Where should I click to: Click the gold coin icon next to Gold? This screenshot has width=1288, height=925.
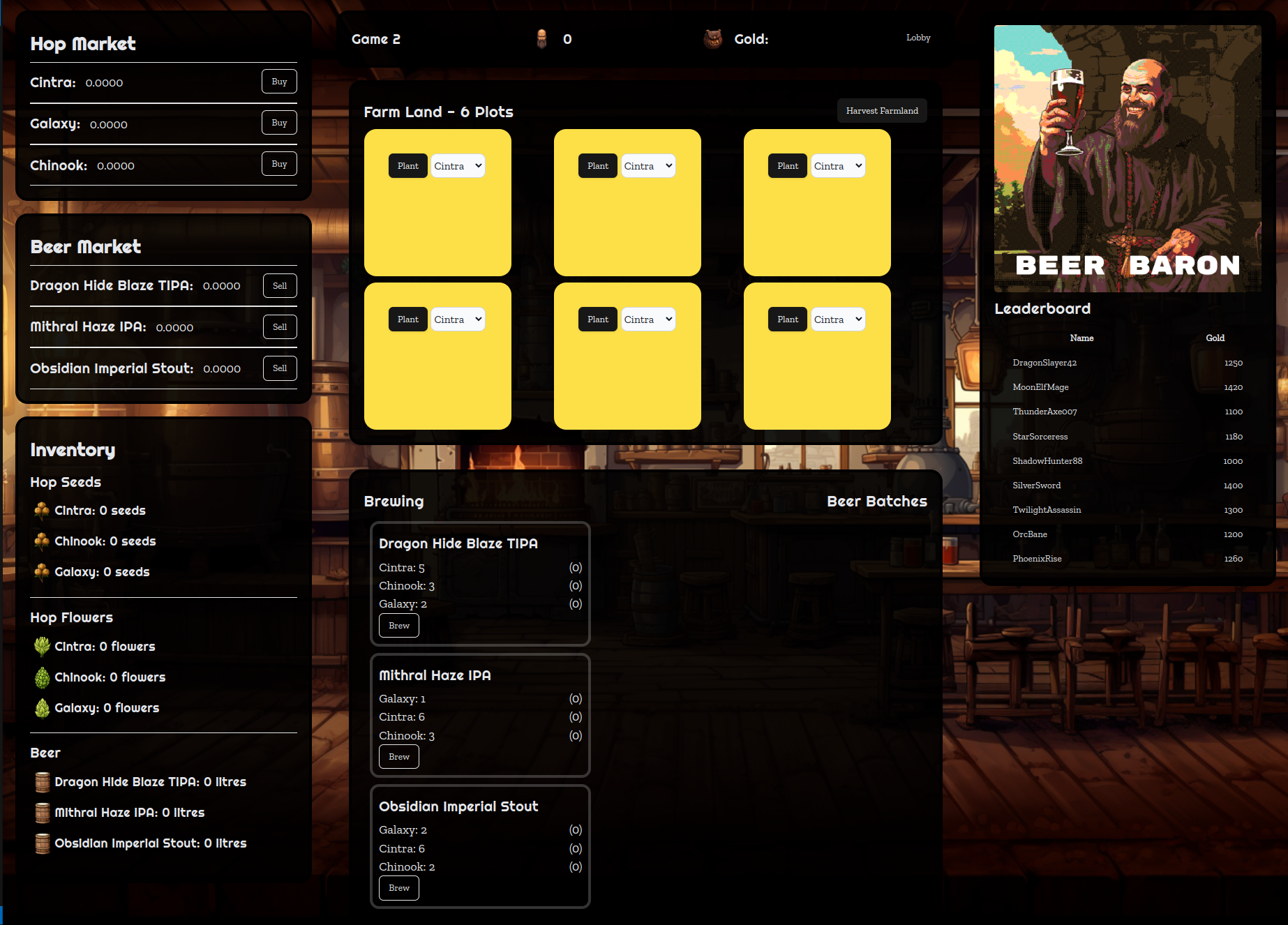713,39
